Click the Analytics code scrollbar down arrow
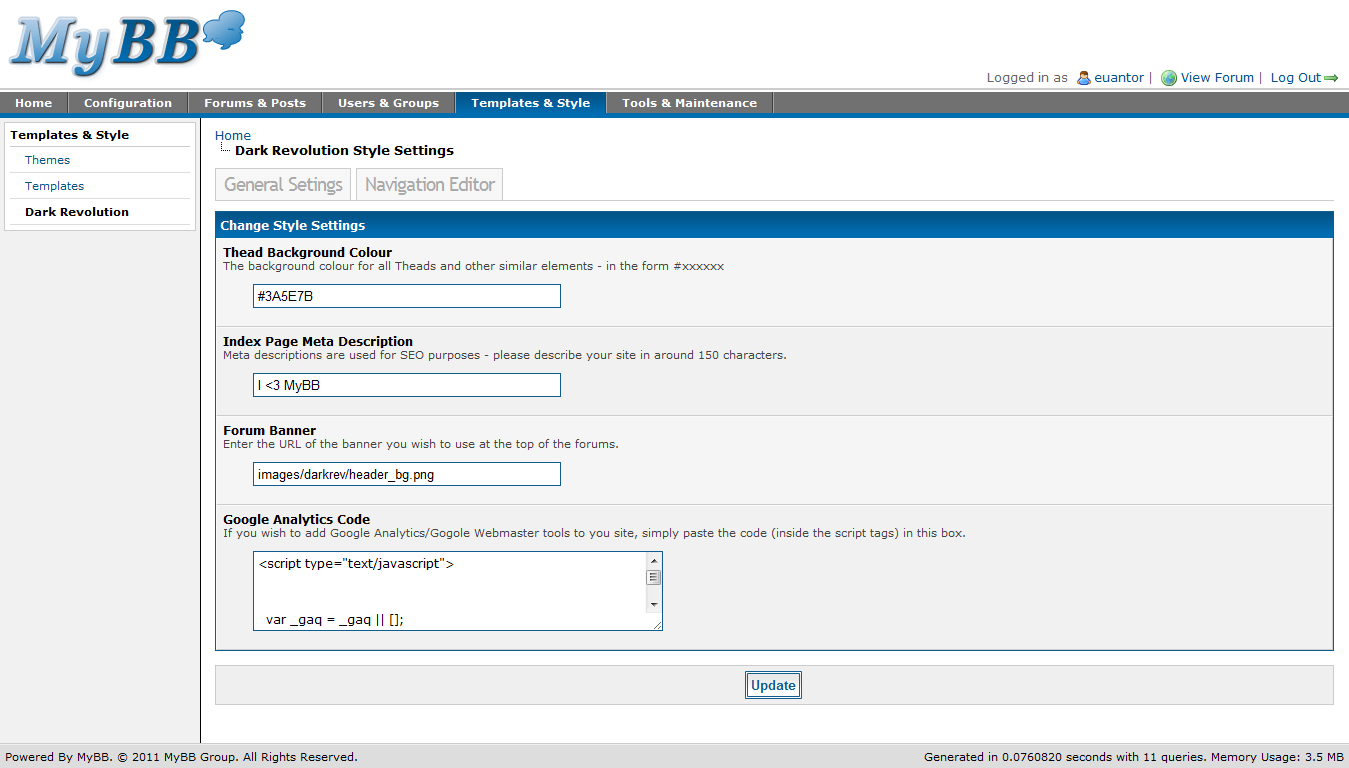This screenshot has width=1349, height=768. tap(654, 605)
